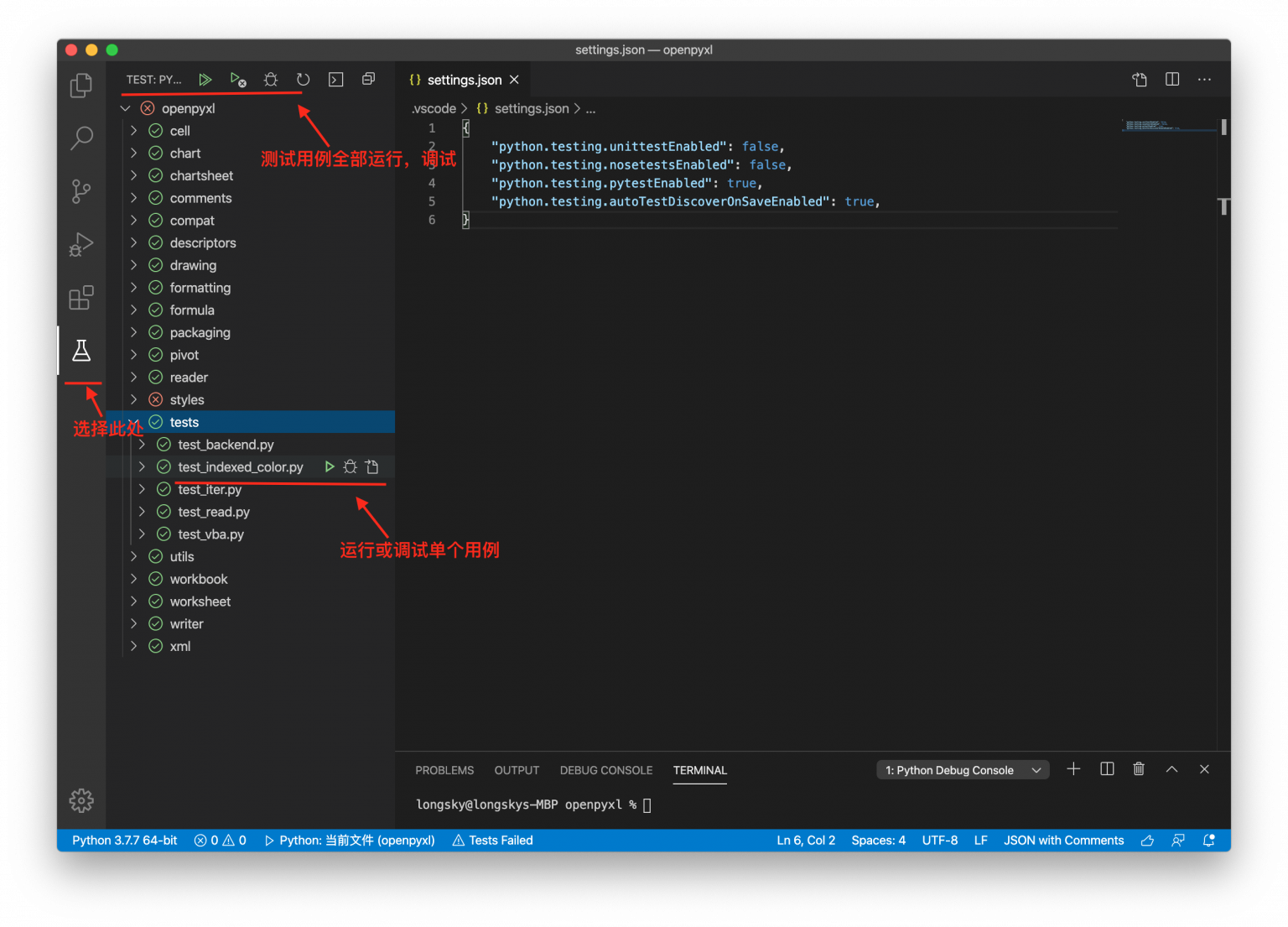Viewport: 1288px width, 927px height.
Task: Delete terminal with trash can icon
Action: pos(1139,769)
